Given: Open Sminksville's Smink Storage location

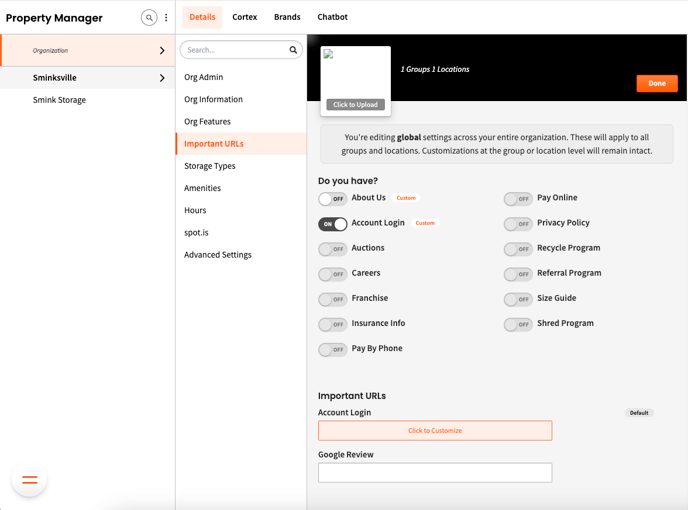Looking at the screenshot, I should point(60,100).
